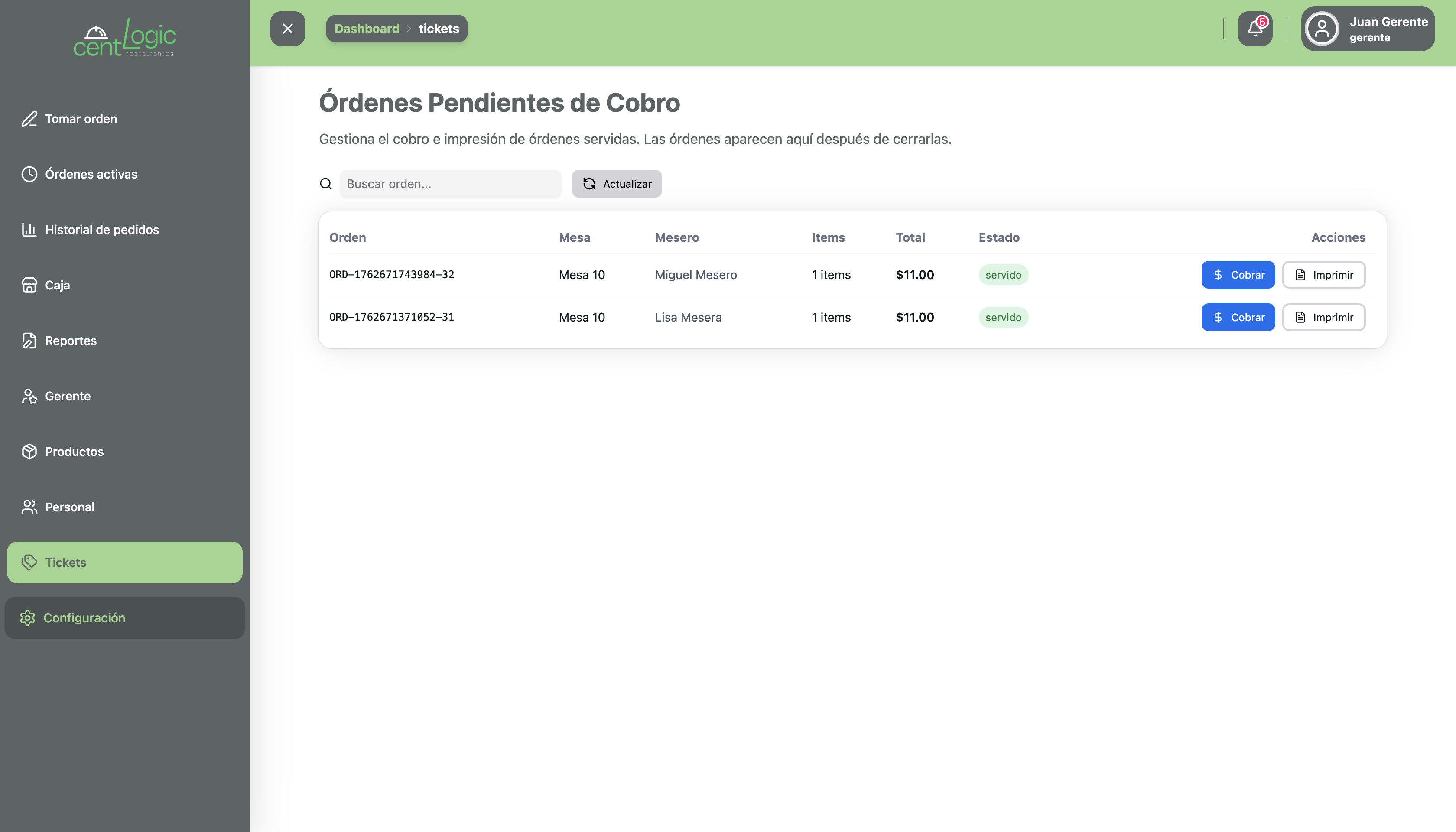Click the Historial de pedidos chart icon

[x=29, y=230]
